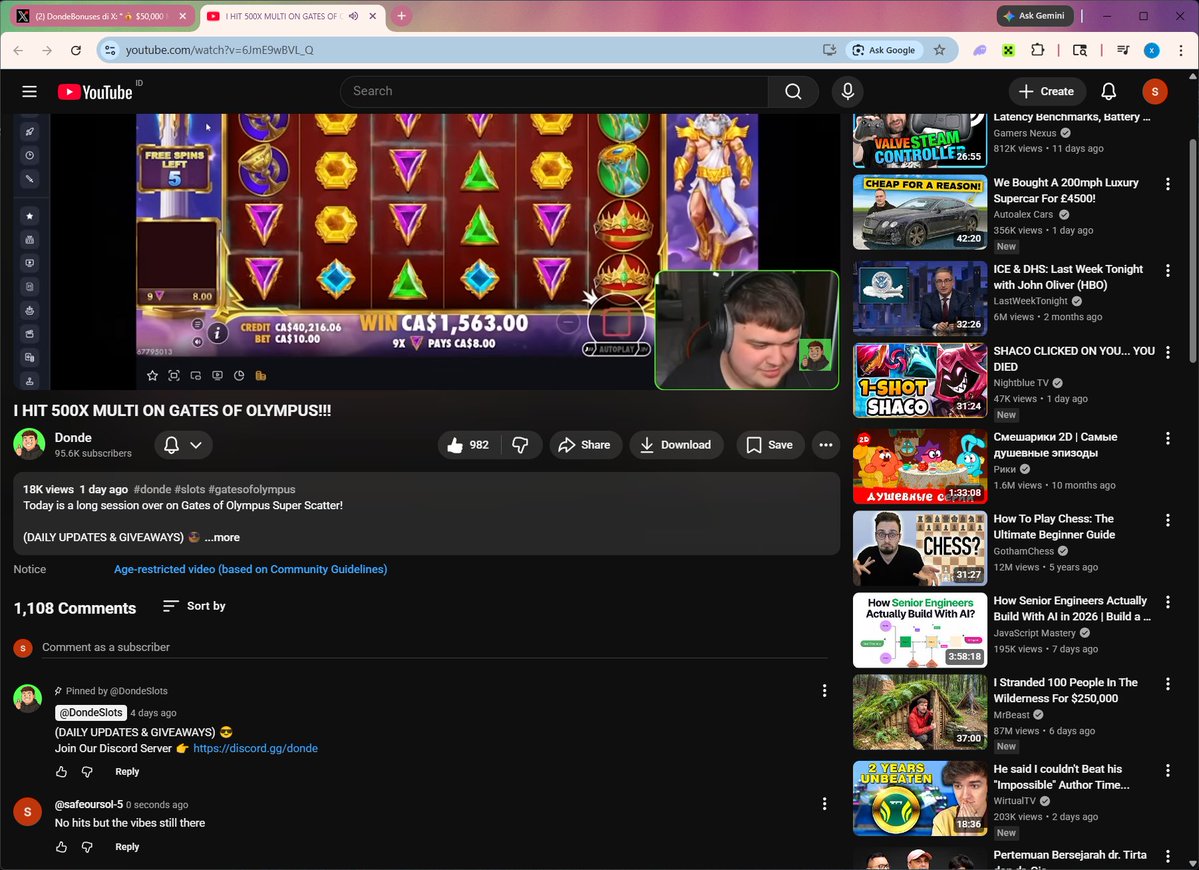
Task: Click the search magnifier button
Action: point(793,92)
